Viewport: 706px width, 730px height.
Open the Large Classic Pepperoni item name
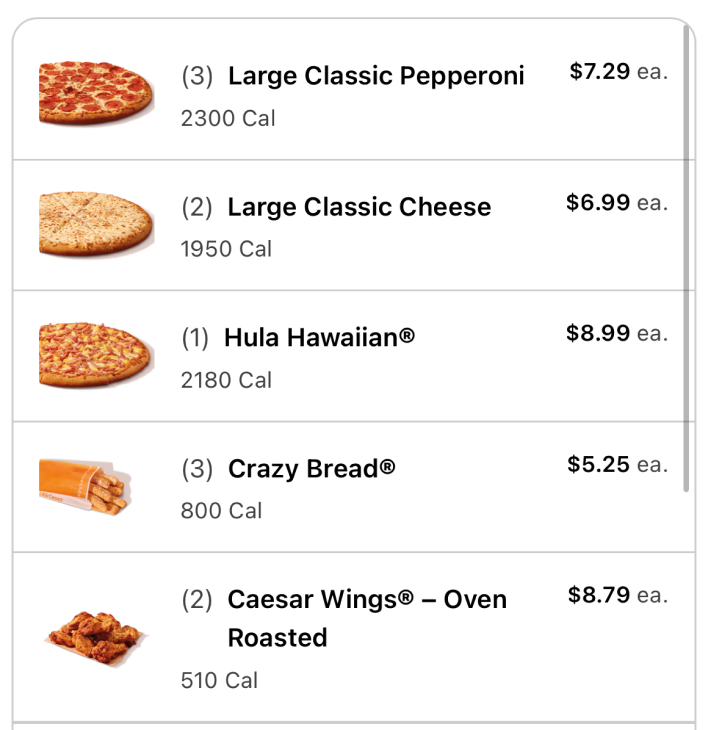point(376,76)
